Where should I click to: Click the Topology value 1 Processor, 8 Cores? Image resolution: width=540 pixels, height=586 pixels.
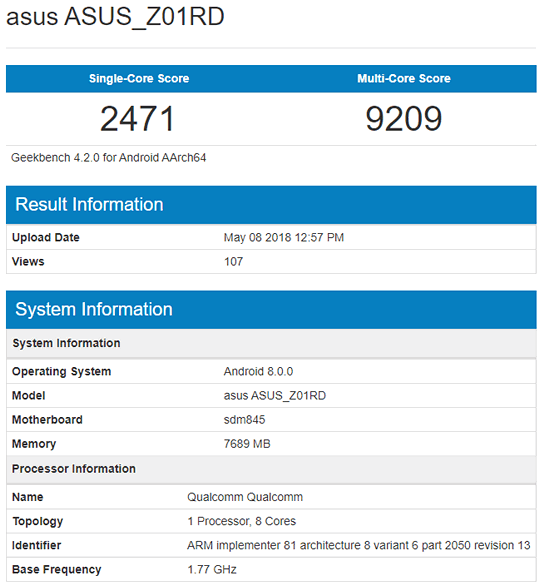click(x=241, y=521)
